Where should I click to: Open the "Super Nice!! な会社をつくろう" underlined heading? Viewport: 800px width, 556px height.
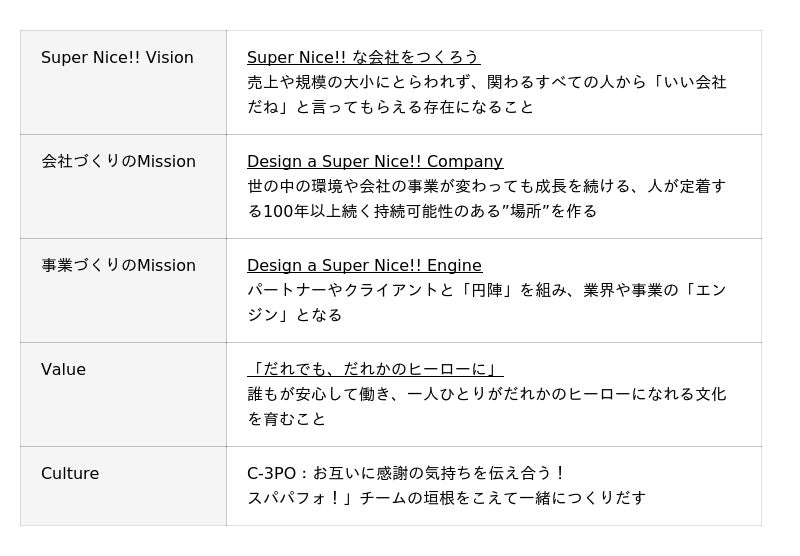coord(363,58)
